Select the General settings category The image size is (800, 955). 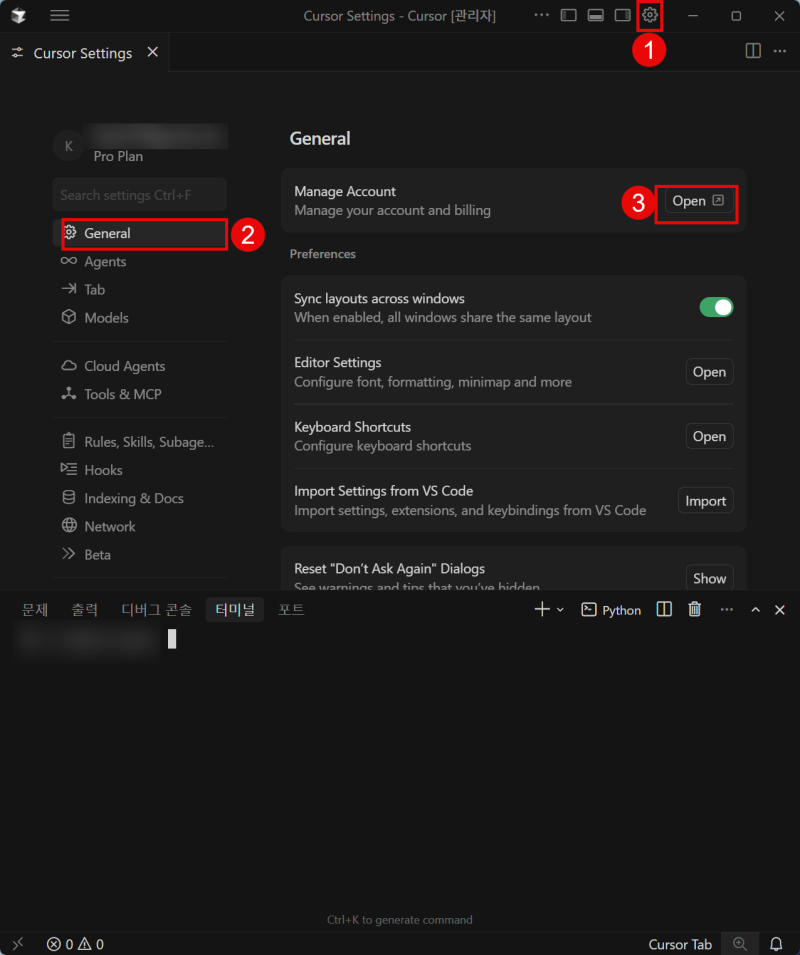point(139,233)
